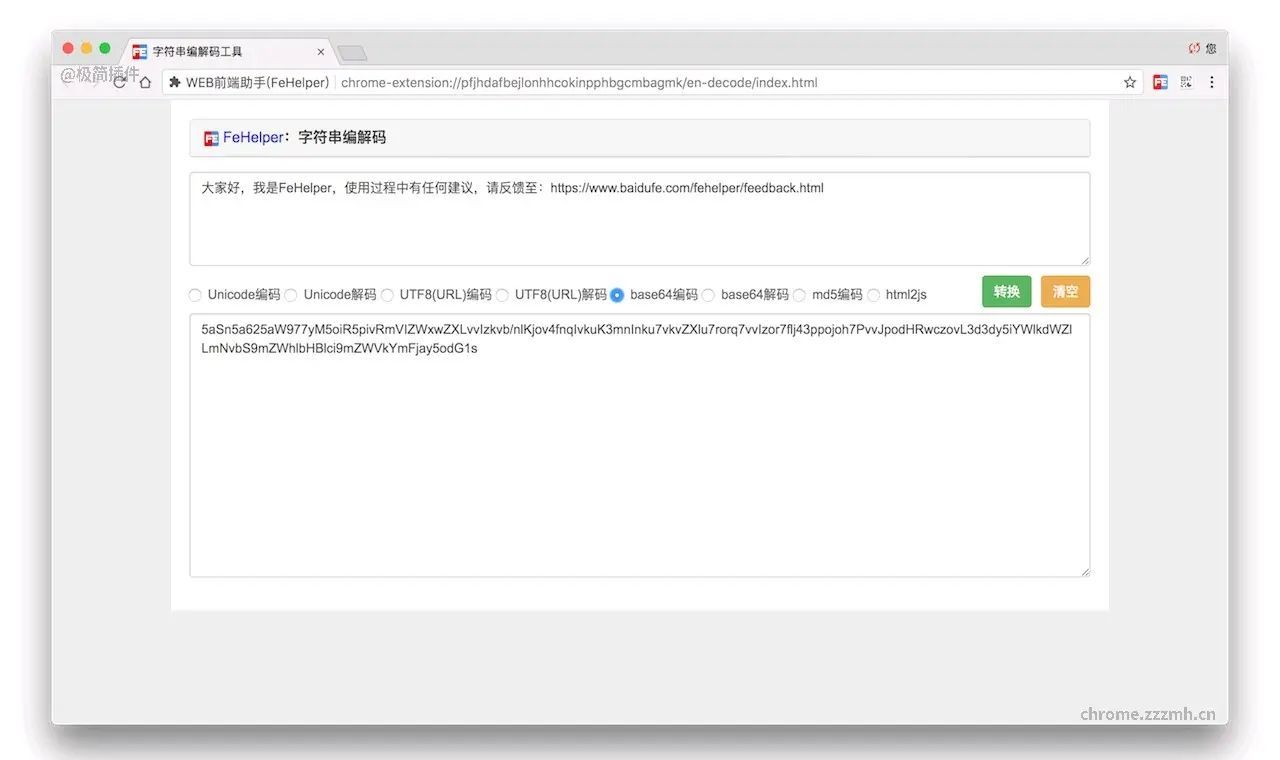The image size is (1280, 760).
Task: Select the Unicode编码 radio button
Action: pos(195,295)
